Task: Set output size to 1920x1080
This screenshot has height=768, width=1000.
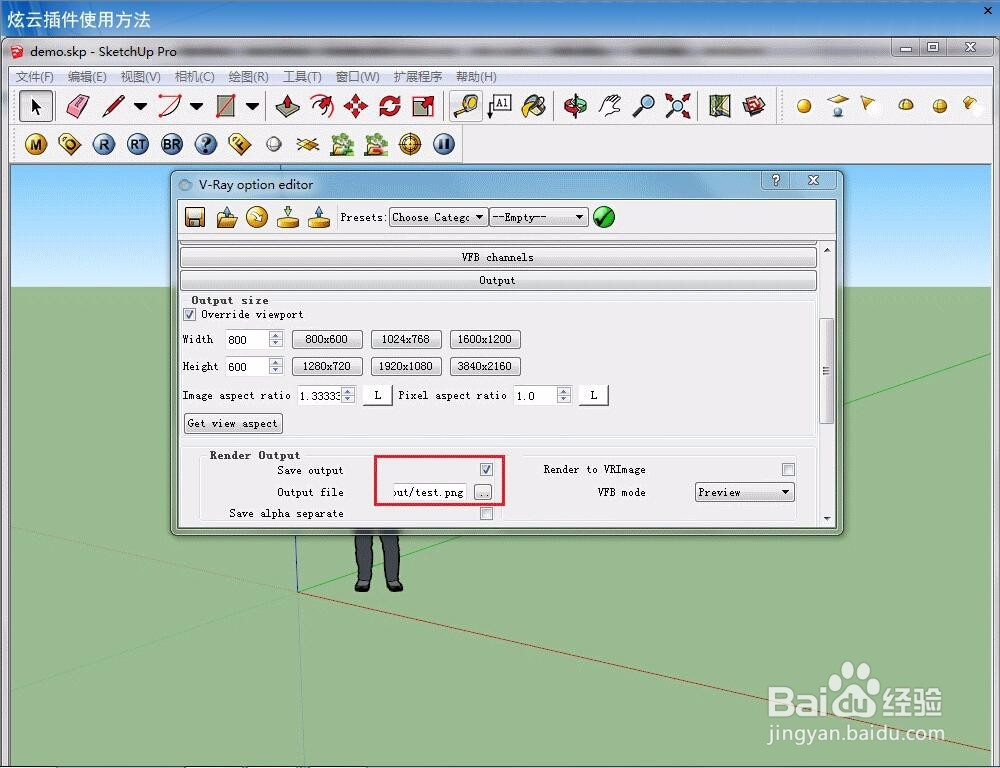Action: pyautogui.click(x=406, y=366)
